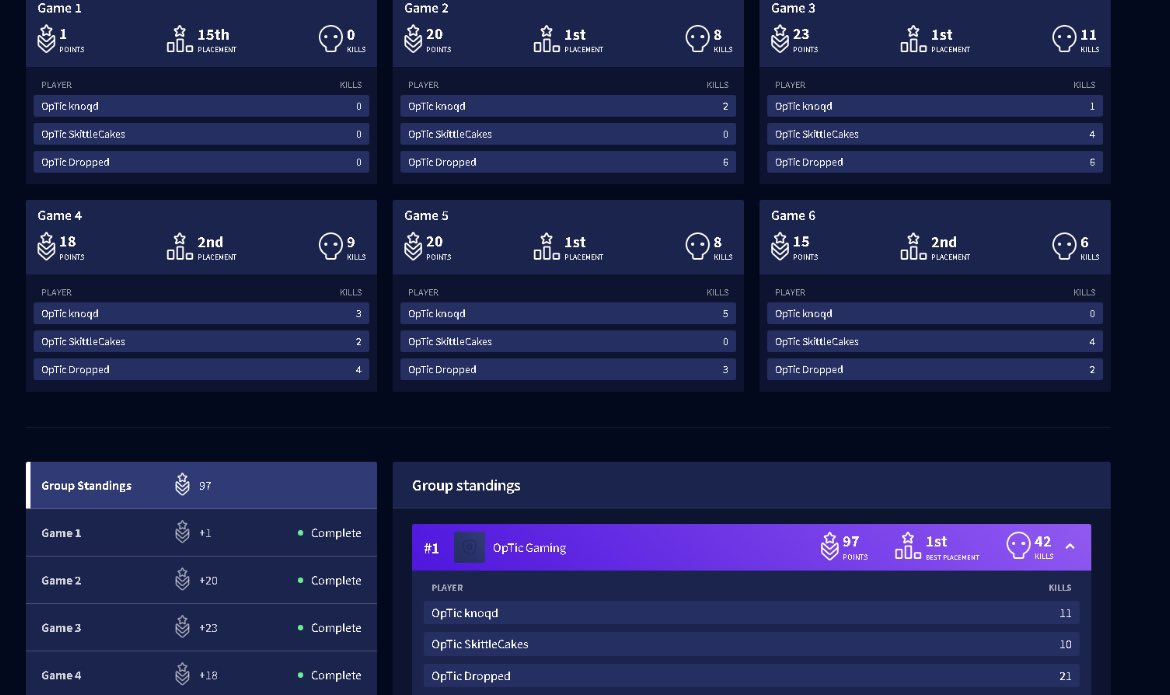The width and height of the screenshot is (1170, 695).
Task: Click the points badge icon in Game 6 card
Action: click(780, 246)
